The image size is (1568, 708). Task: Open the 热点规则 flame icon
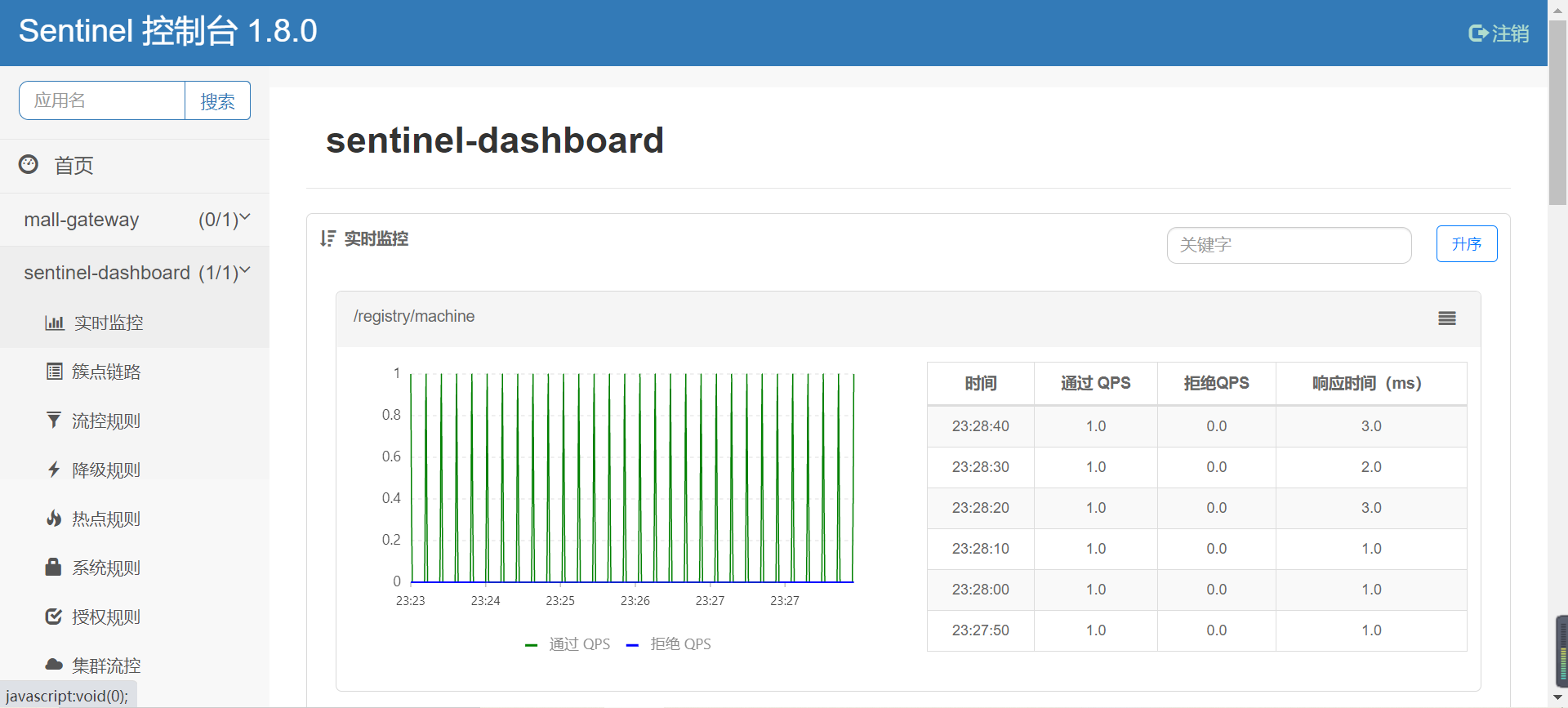pos(54,518)
